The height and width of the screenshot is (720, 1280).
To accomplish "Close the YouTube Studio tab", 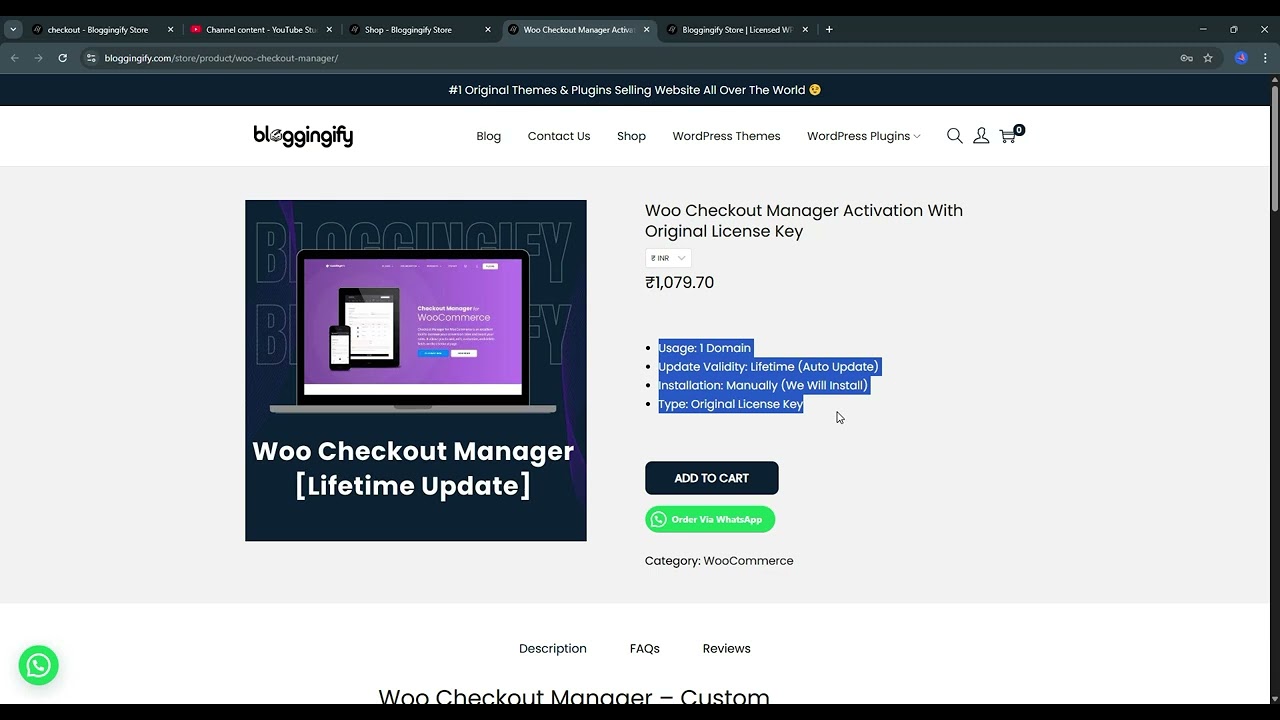I will click(x=329, y=29).
